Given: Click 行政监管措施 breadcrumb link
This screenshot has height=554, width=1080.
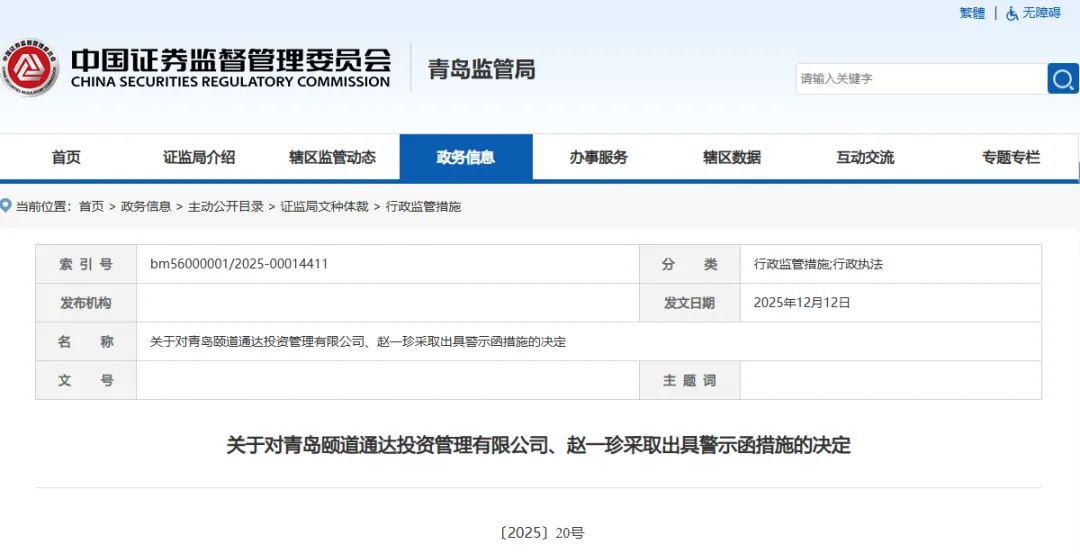Looking at the screenshot, I should point(423,206).
